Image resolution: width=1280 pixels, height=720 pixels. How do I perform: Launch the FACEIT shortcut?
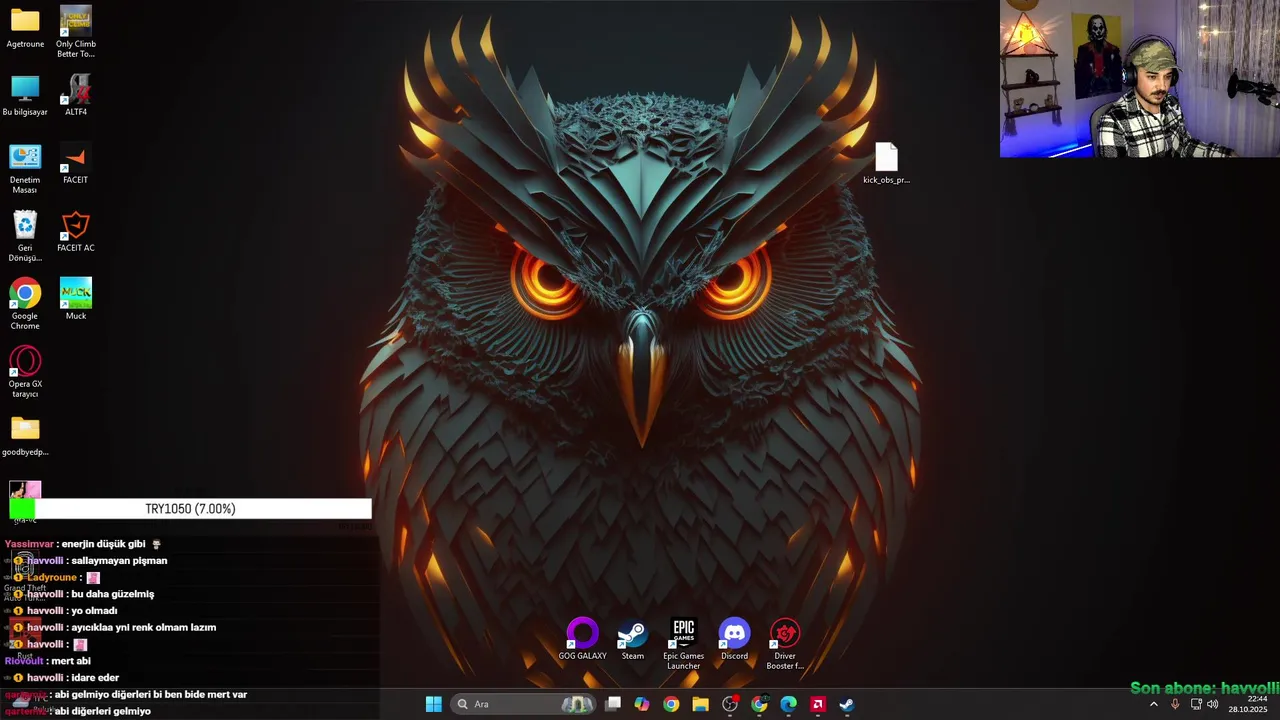(76, 164)
